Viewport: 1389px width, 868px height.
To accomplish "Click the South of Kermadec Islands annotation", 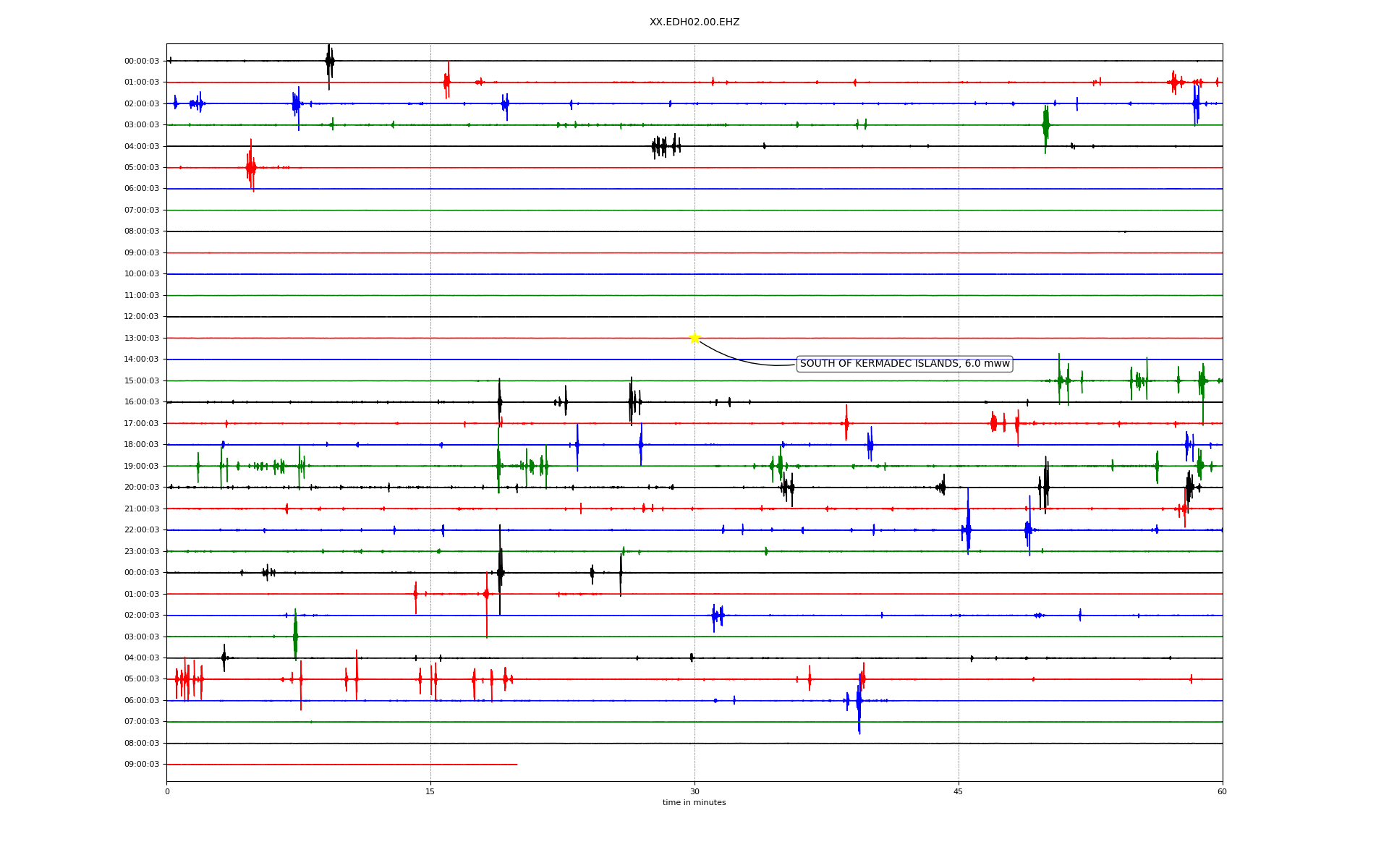I will coord(904,364).
